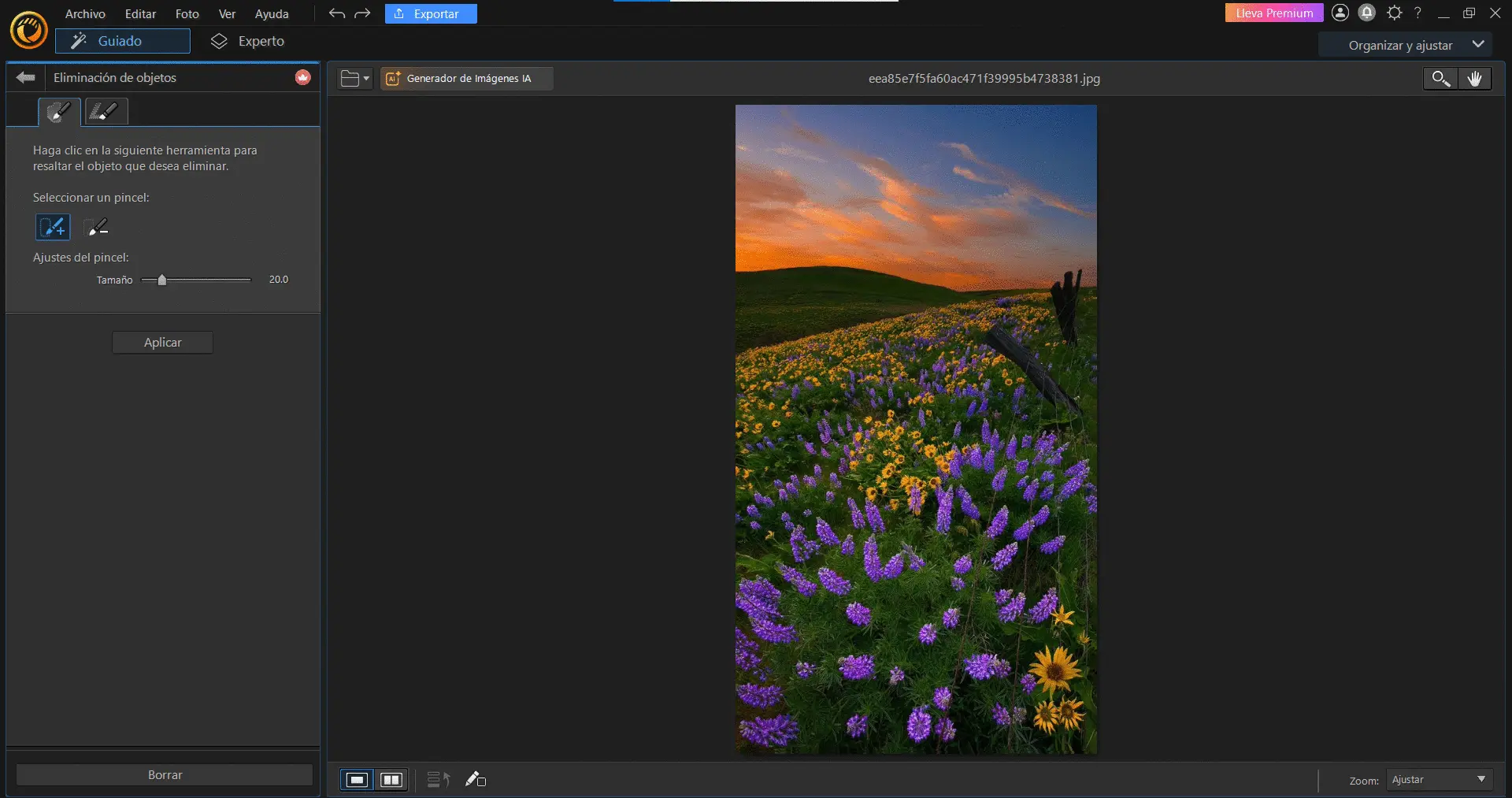
Task: Switch to side-by-side compare view
Action: [391, 779]
